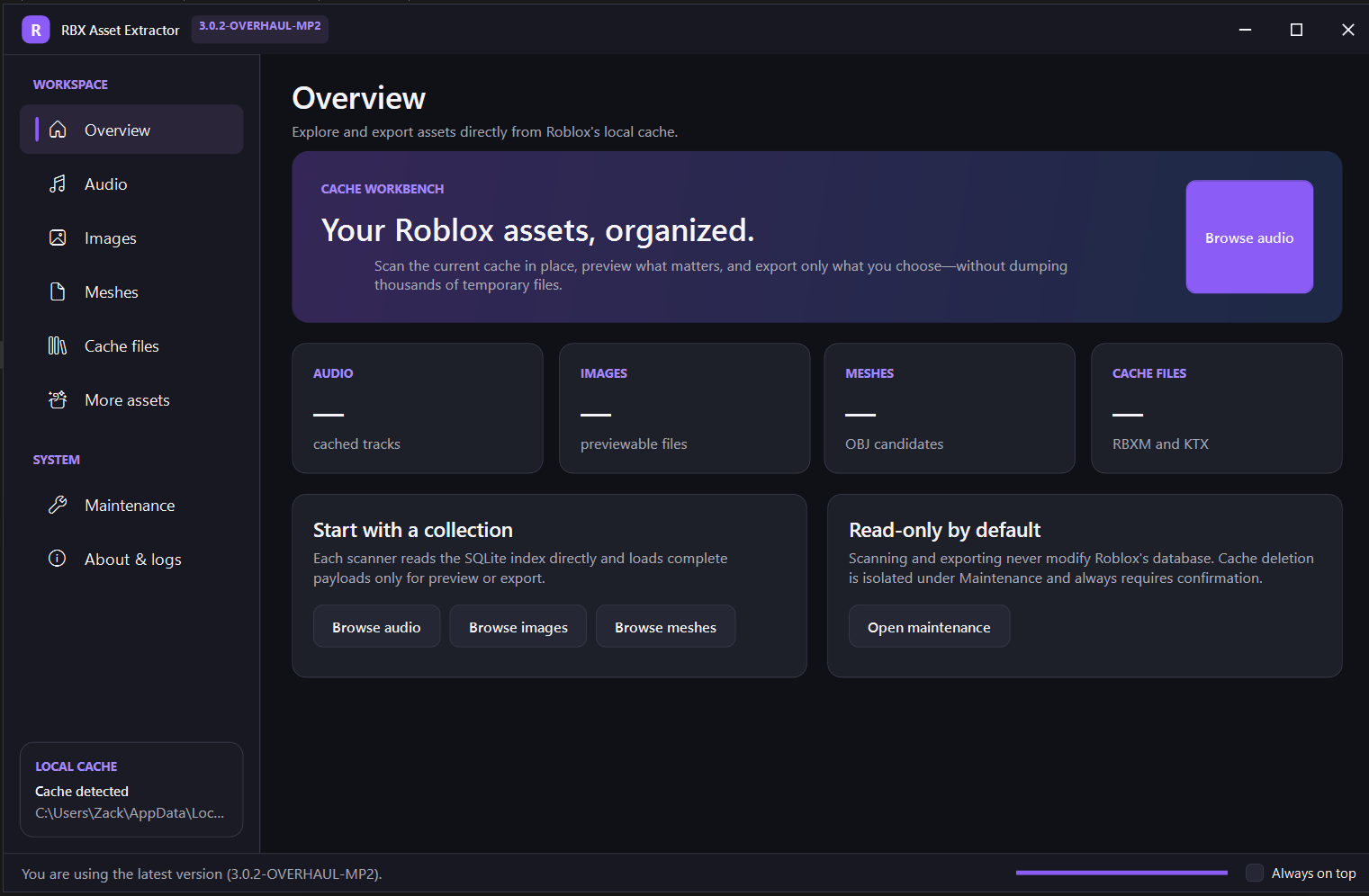Click the Read-only by default heading
The width and height of the screenshot is (1369, 896).
(944, 530)
